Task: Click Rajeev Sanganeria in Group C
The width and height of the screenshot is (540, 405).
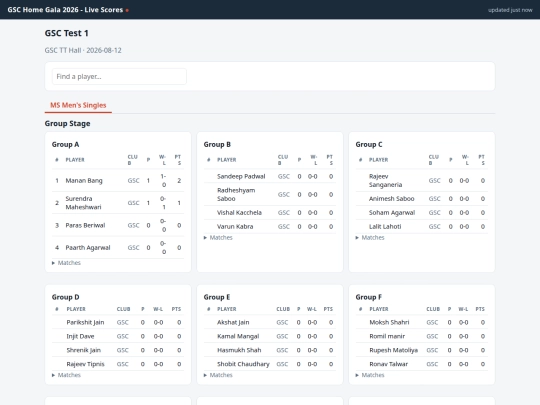Action: [385, 180]
